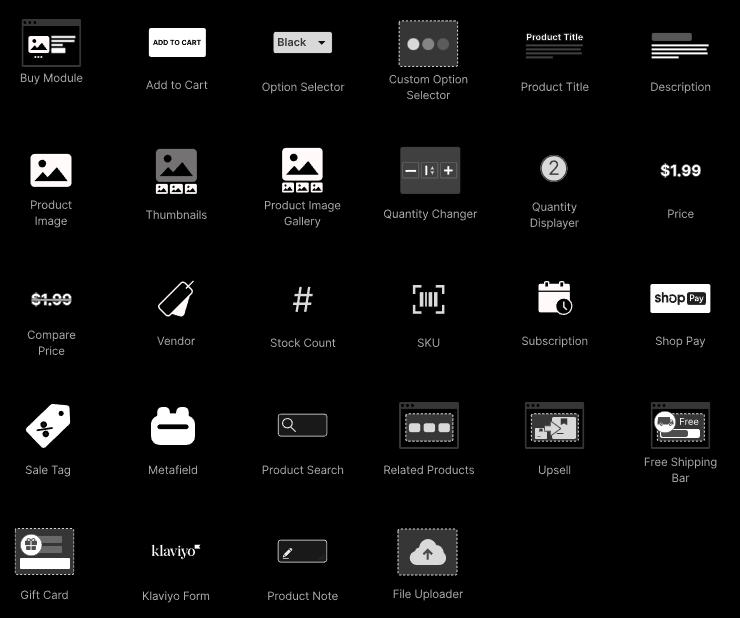The height and width of the screenshot is (618, 740).
Task: Select the SKU barcode icon
Action: click(429, 299)
